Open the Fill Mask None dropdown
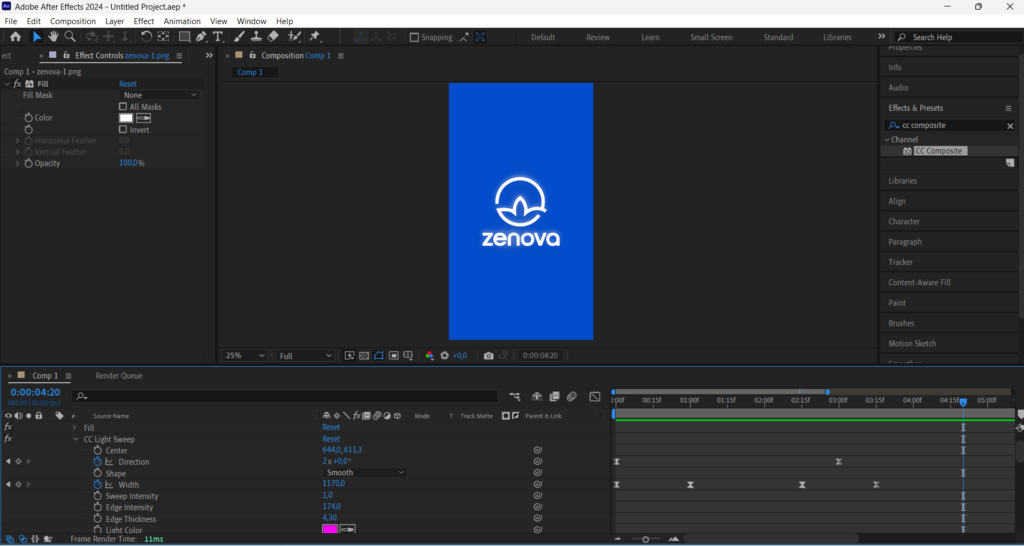Image resolution: width=1024 pixels, height=546 pixels. click(159, 95)
